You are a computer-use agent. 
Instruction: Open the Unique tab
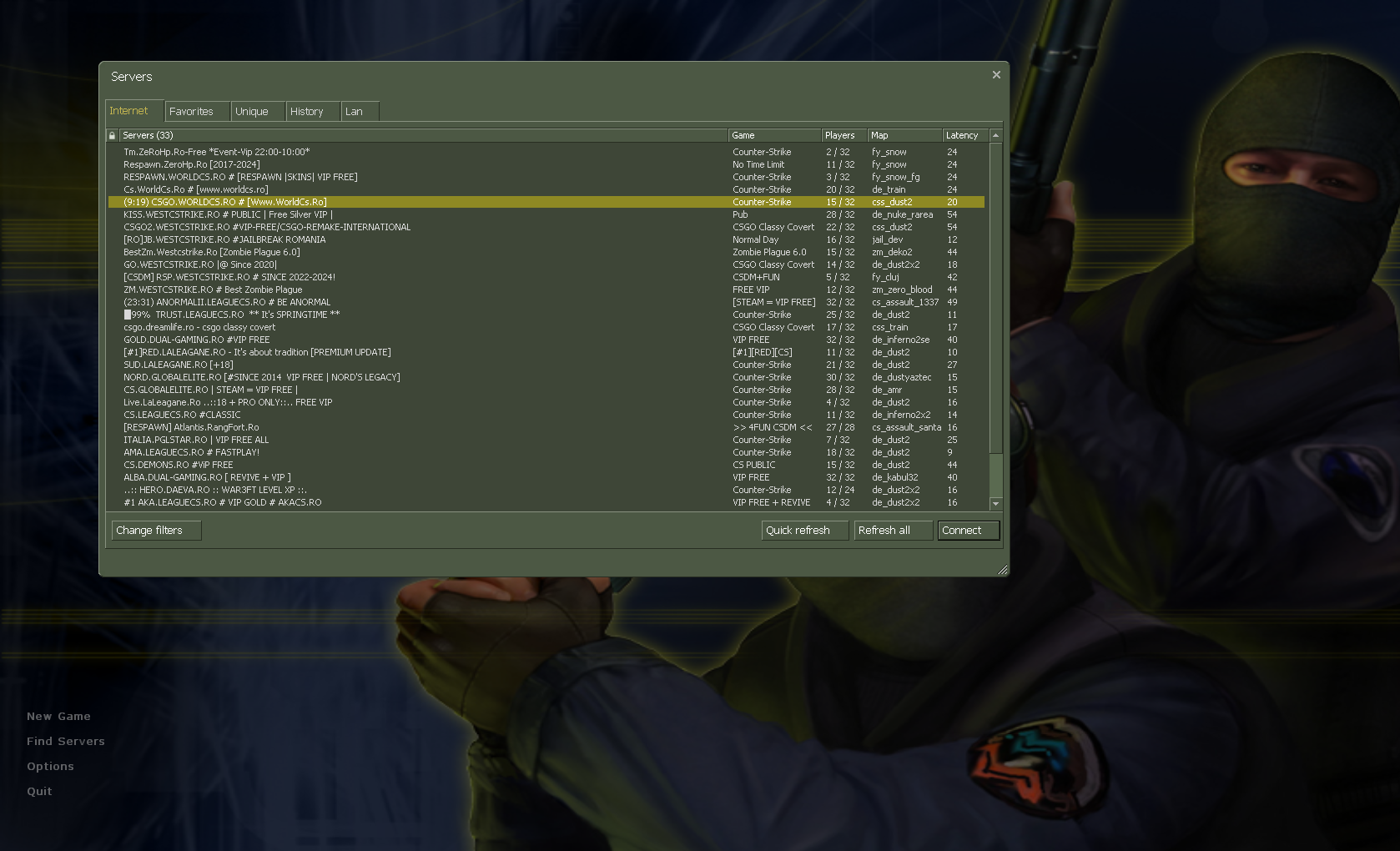click(252, 112)
